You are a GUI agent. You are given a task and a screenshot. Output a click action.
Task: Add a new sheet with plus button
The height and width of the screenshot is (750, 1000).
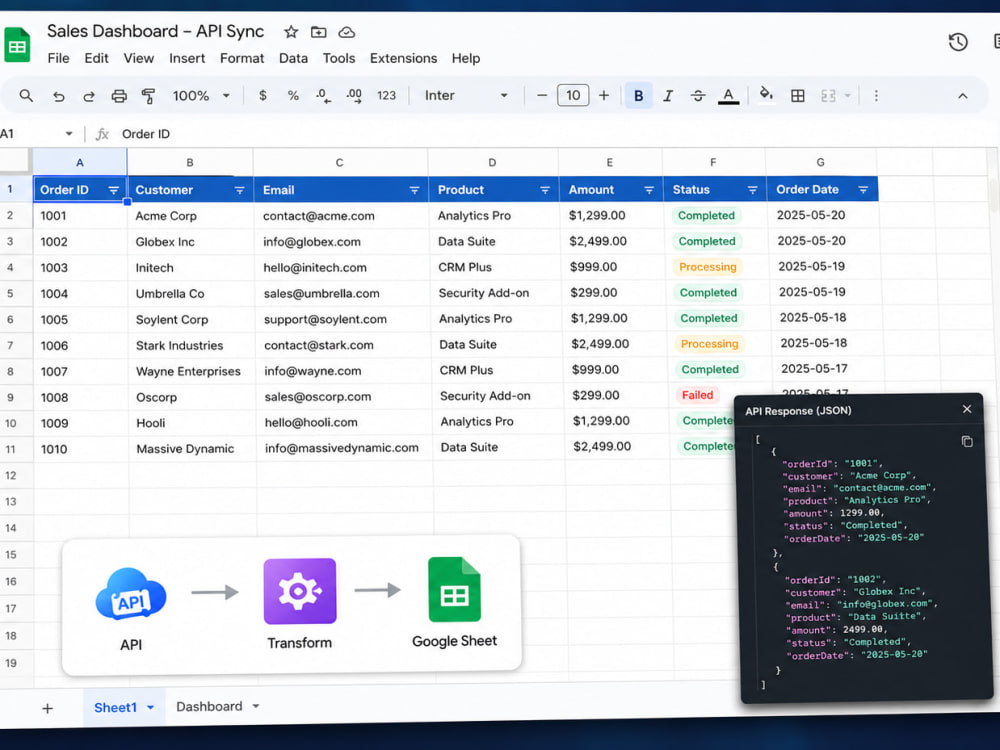(x=47, y=708)
